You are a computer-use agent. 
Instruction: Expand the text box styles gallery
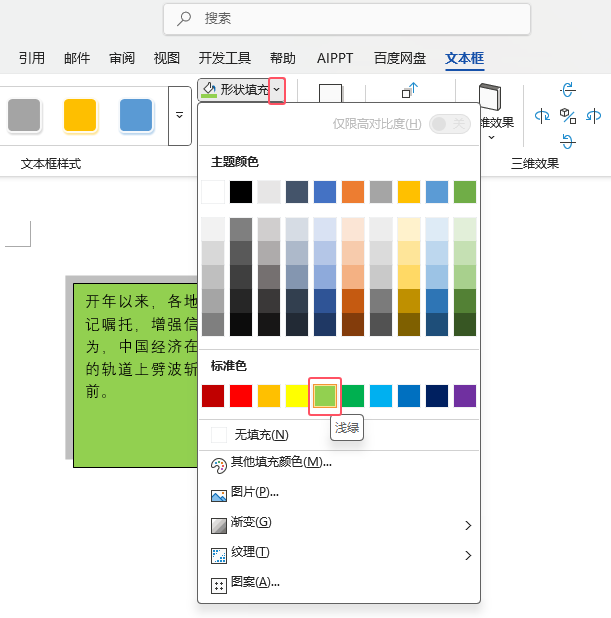[180, 116]
